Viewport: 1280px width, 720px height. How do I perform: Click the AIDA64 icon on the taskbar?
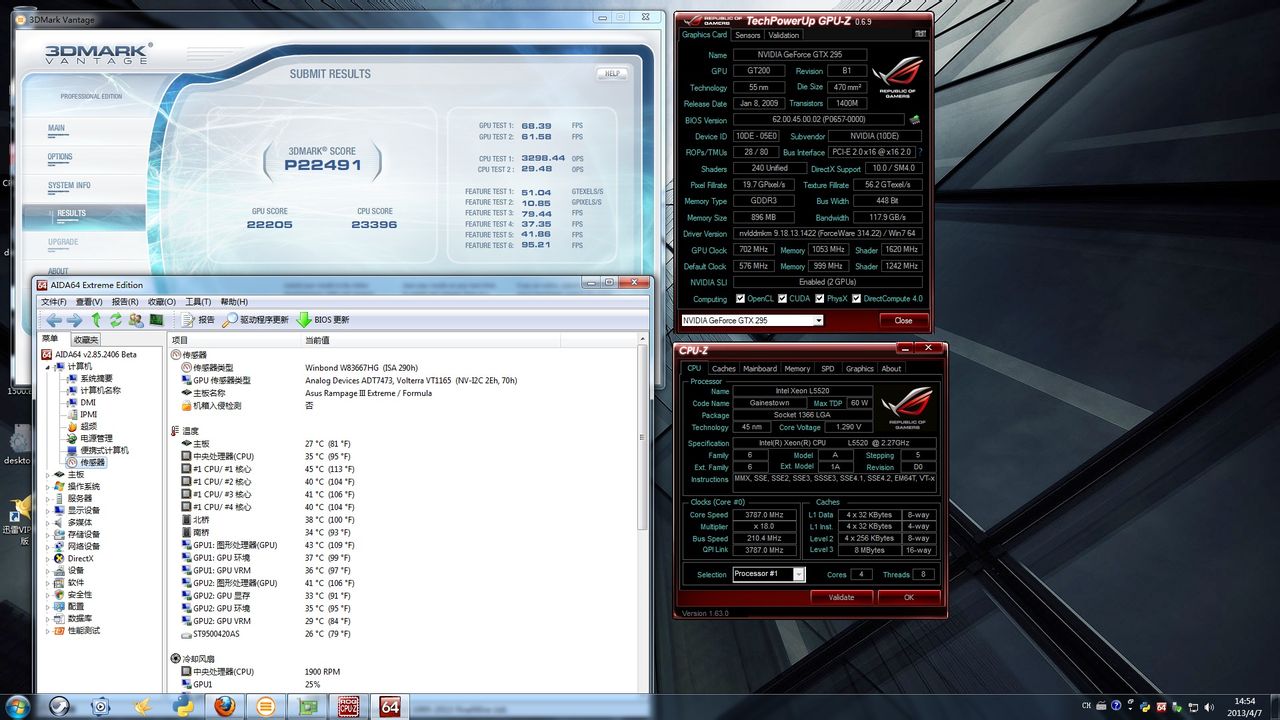point(390,706)
